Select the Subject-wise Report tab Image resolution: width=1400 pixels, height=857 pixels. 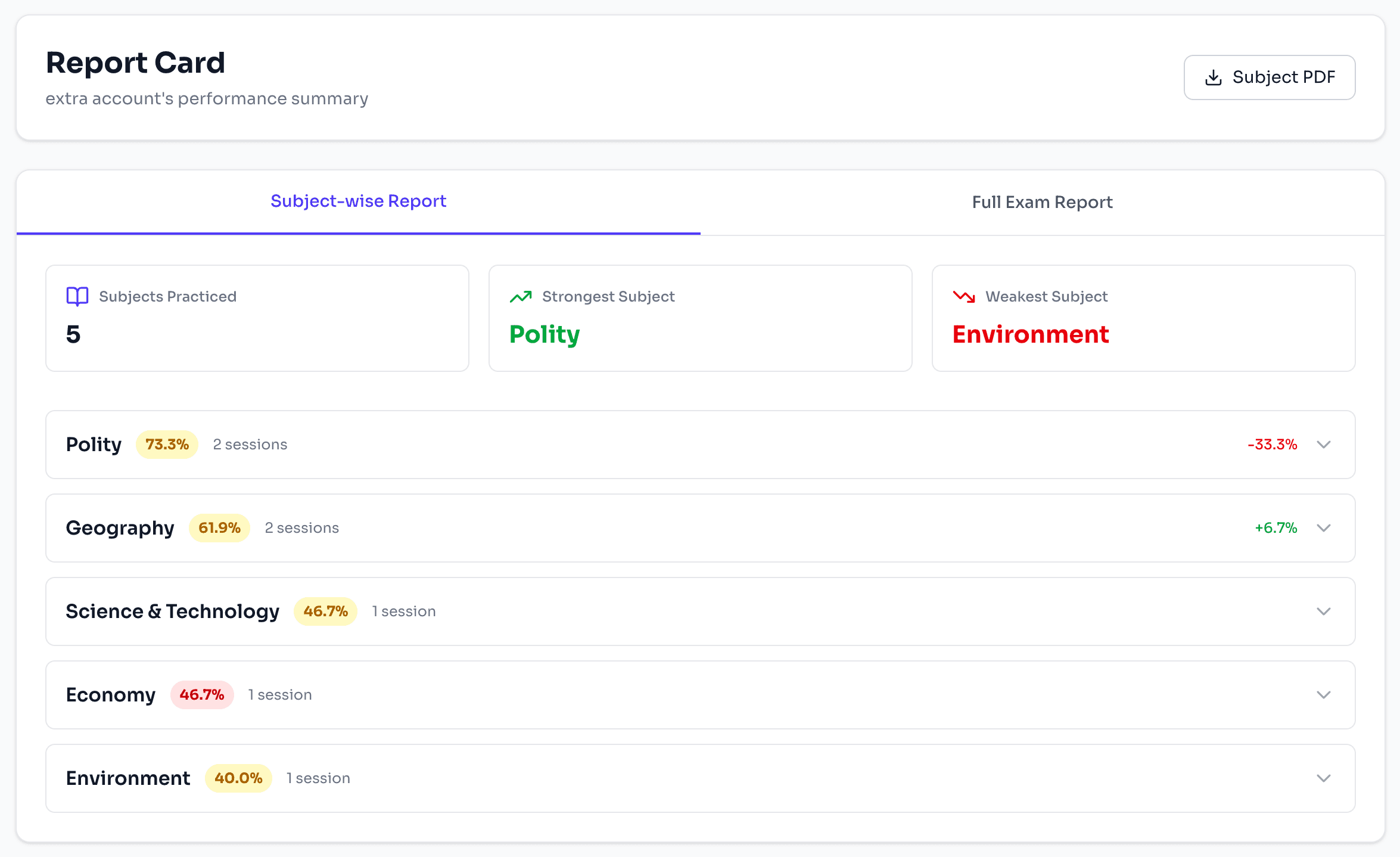[358, 201]
